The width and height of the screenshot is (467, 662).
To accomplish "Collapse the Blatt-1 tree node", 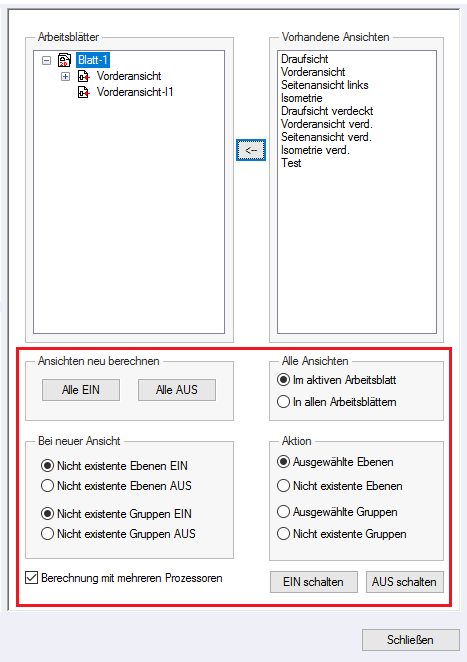I will coord(46,60).
